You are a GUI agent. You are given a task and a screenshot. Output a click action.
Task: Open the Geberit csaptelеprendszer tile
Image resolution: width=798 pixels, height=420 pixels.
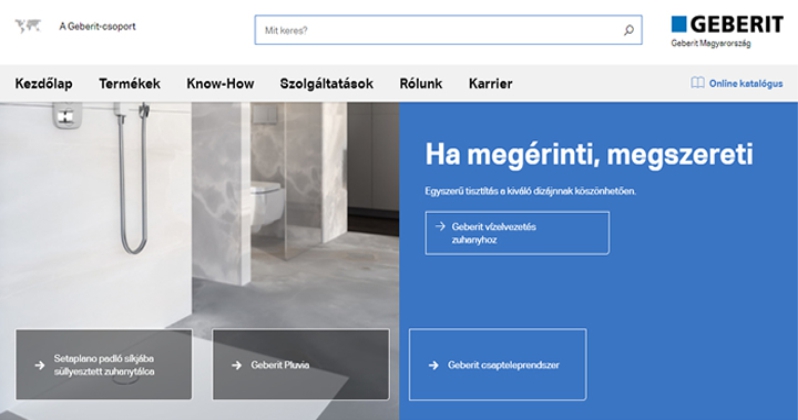click(x=498, y=365)
